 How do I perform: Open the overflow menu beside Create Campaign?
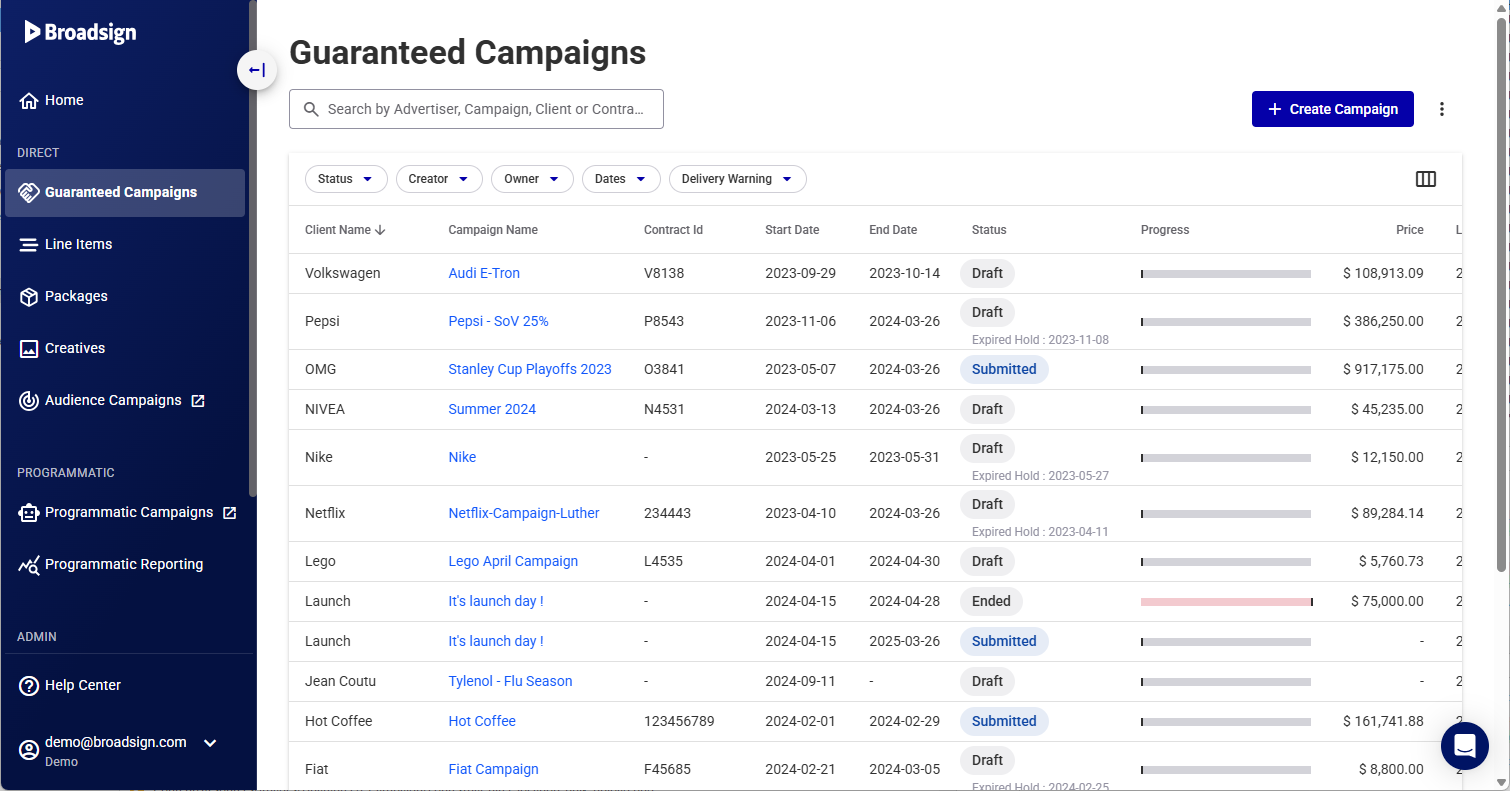click(1441, 108)
